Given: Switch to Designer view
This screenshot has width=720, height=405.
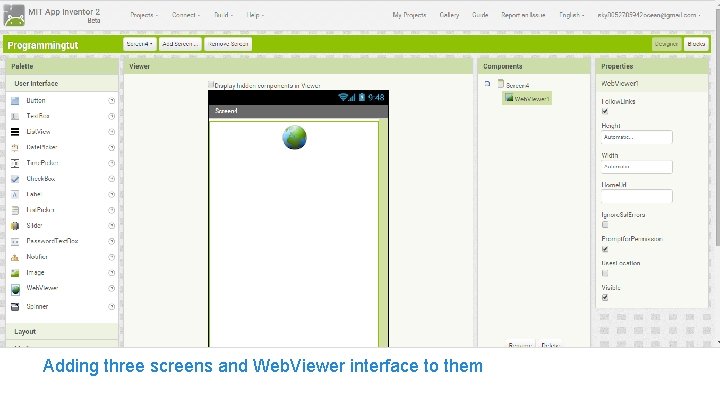Looking at the screenshot, I should click(666, 44).
